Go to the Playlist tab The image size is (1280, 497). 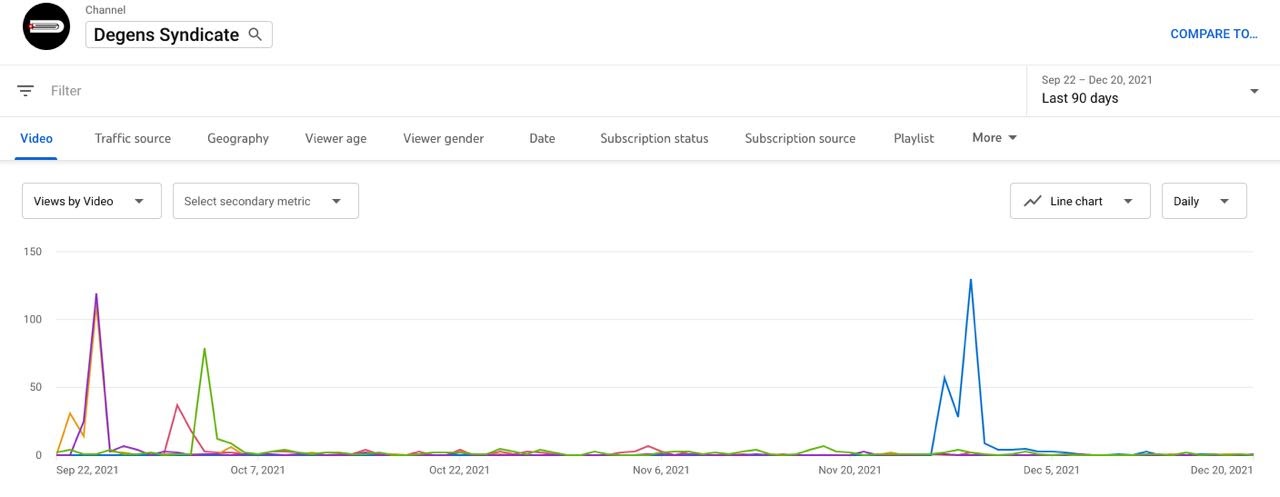pyautogui.click(x=913, y=139)
